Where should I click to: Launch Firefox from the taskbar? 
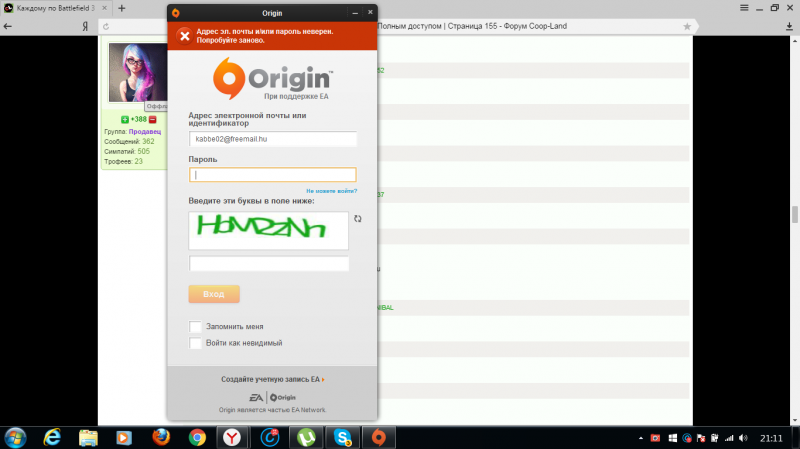click(161, 438)
